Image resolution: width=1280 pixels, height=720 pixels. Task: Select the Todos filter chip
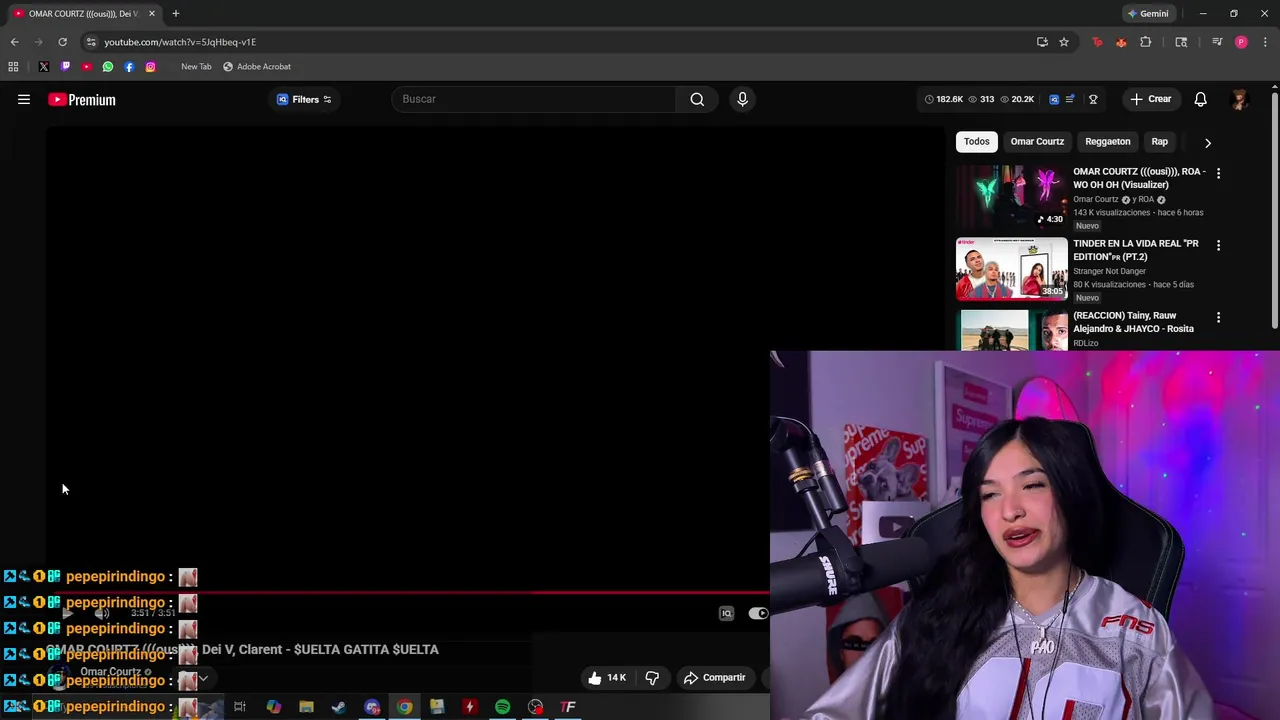click(x=976, y=141)
